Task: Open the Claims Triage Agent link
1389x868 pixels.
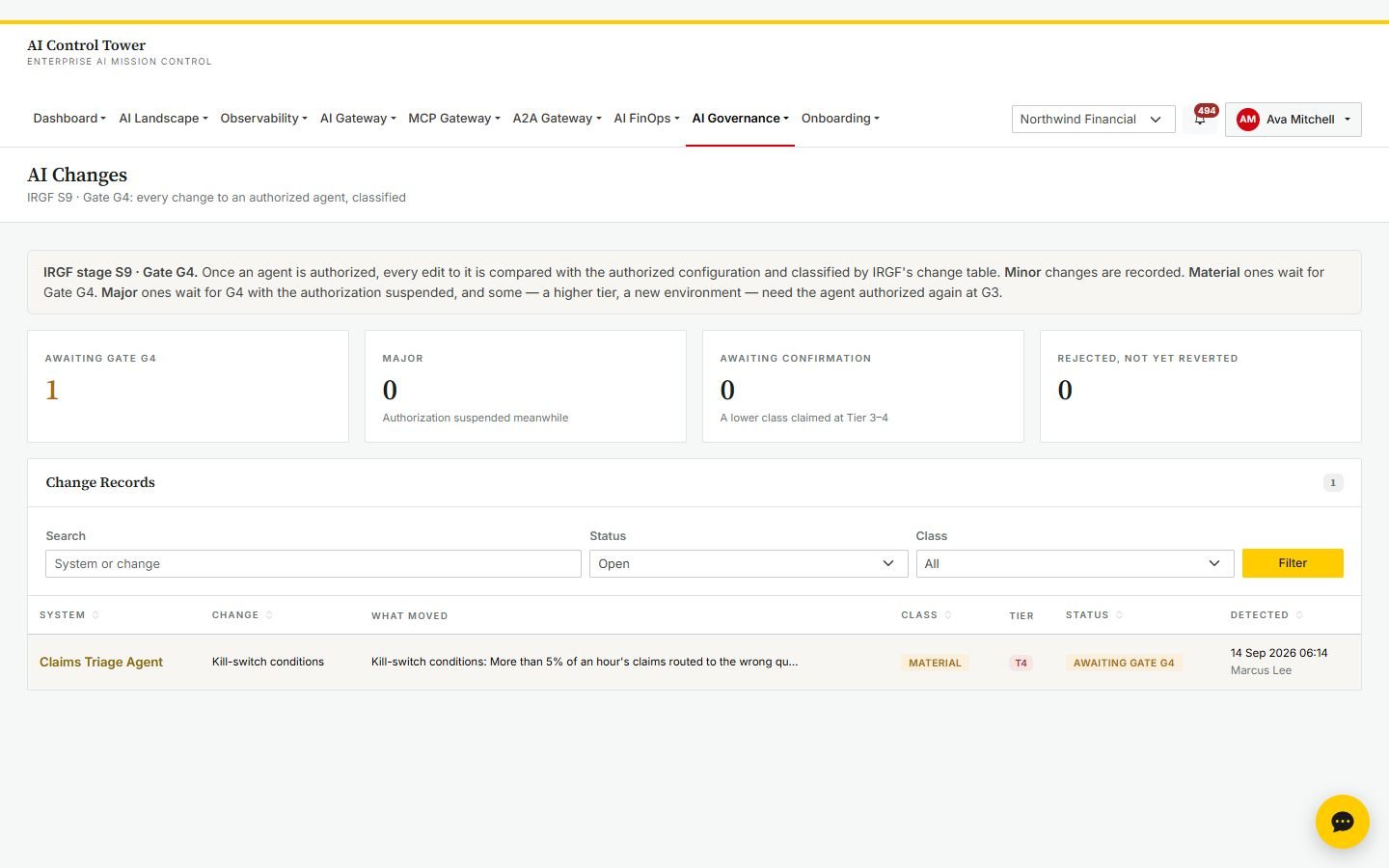Action: pyautogui.click(x=101, y=662)
